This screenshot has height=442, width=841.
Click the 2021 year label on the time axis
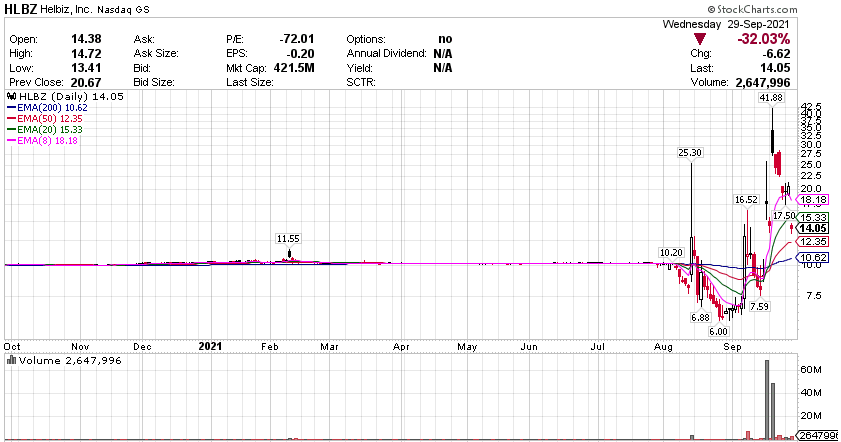210,347
